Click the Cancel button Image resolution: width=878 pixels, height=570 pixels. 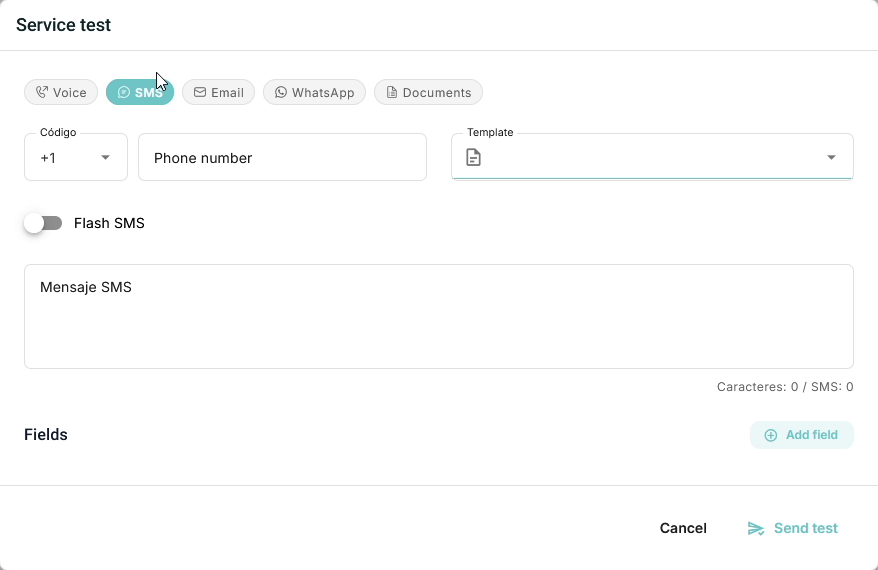pyautogui.click(x=683, y=528)
